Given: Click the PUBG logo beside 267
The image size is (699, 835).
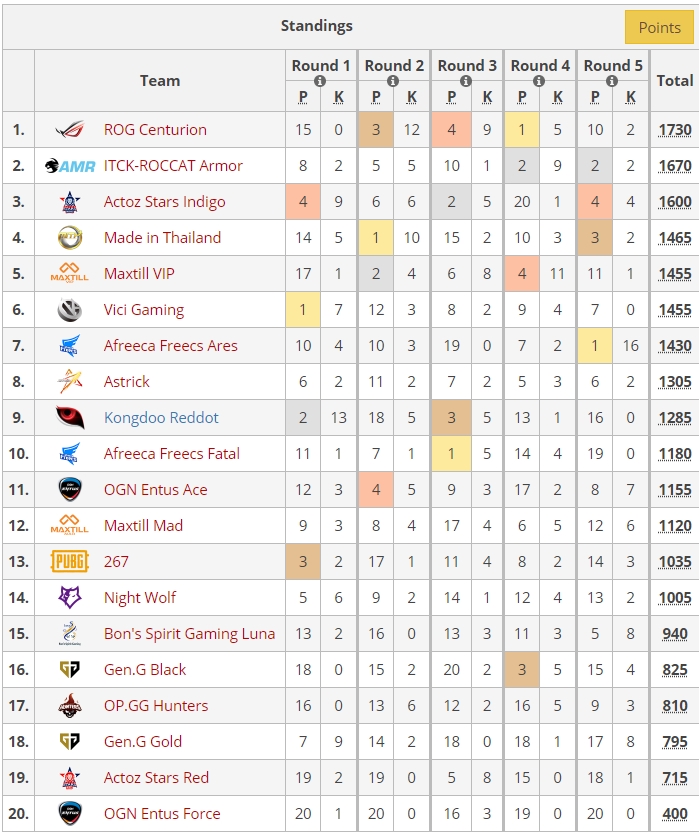Looking at the screenshot, I should (70, 561).
